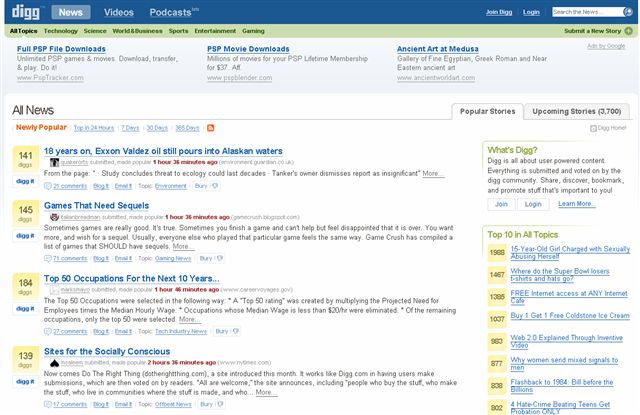Screen dimensions: 640x415
Task: Open Where do the Super Bowl losers t-shirts go
Action: (x=560, y=275)
